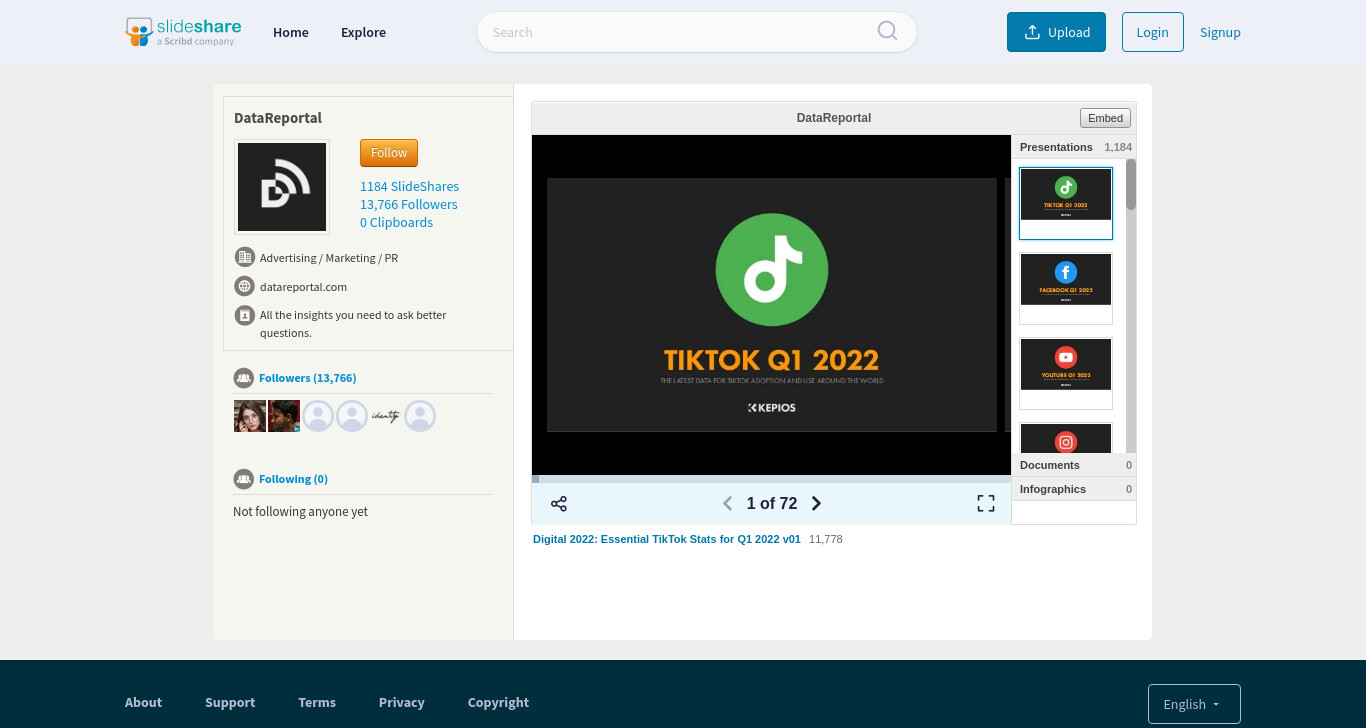Click the DataReportal profile avatar
Screen dimensions: 1366x728
pos(282,187)
